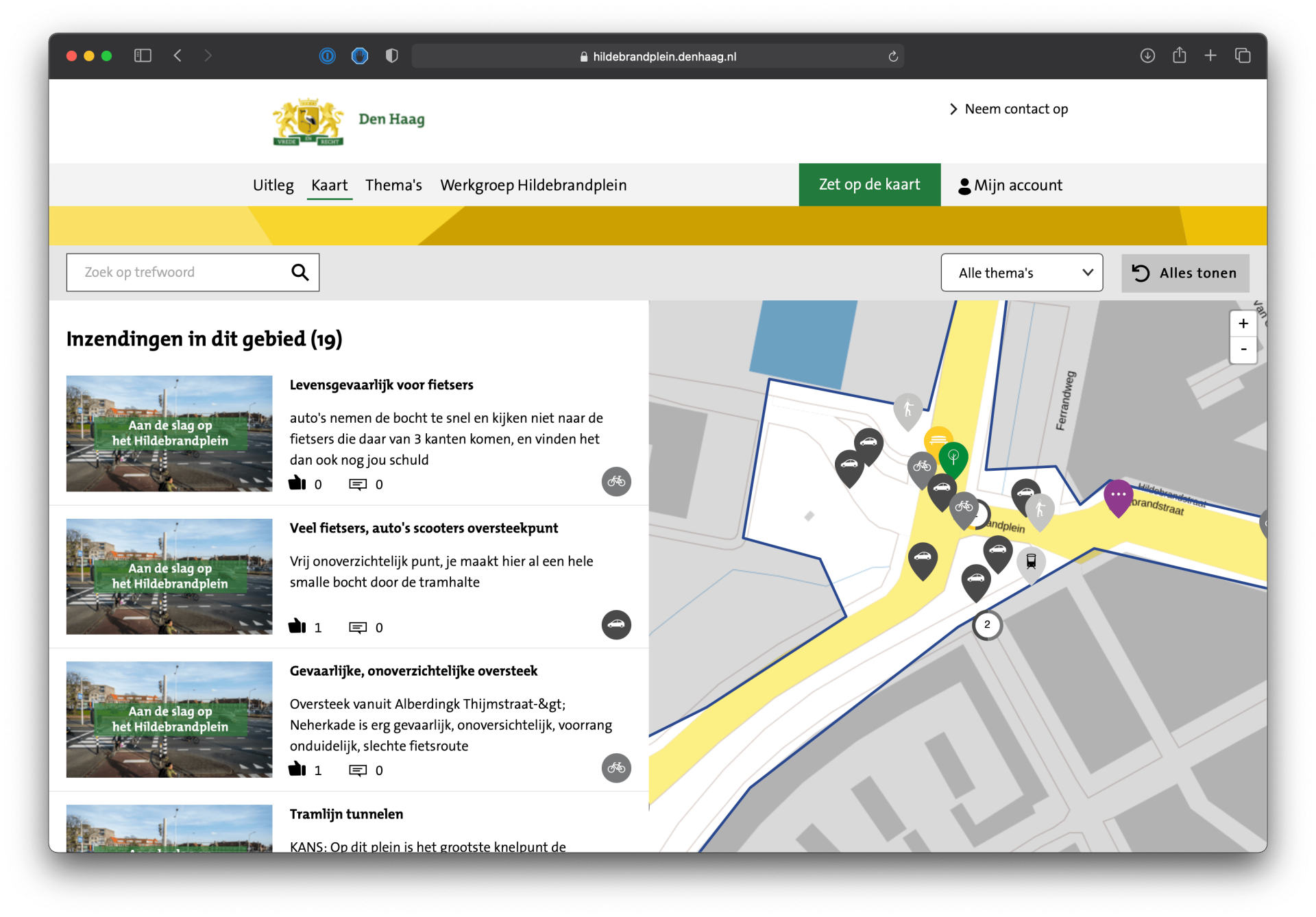1316x917 pixels.
Task: Click description starting "Oversteek vanuit Alberdingk Thijmstraat"
Action: [x=451, y=724]
